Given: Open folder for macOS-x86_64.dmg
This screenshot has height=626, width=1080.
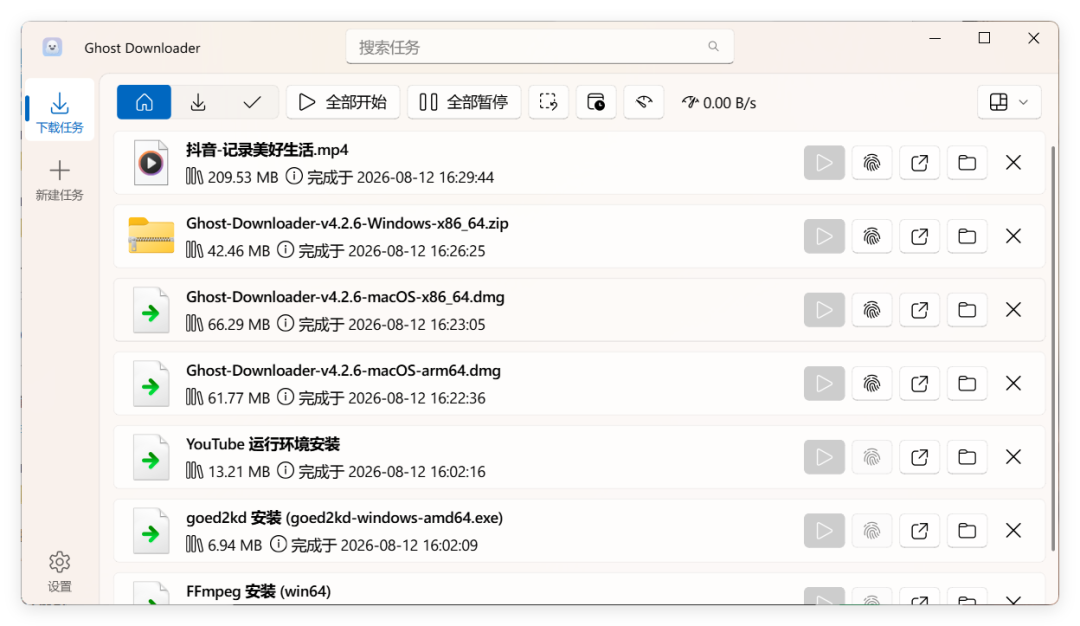Looking at the screenshot, I should [967, 311].
